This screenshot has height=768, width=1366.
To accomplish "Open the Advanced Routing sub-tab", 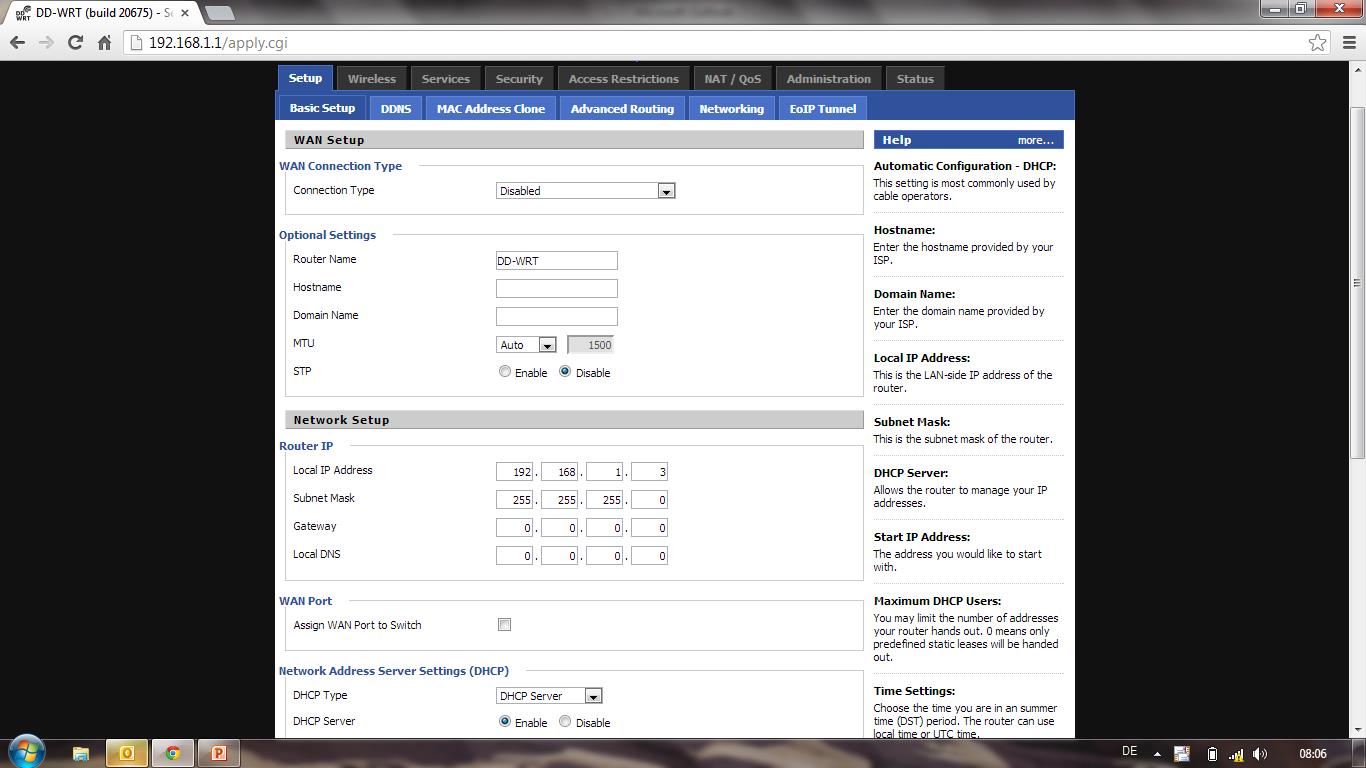I will (622, 109).
